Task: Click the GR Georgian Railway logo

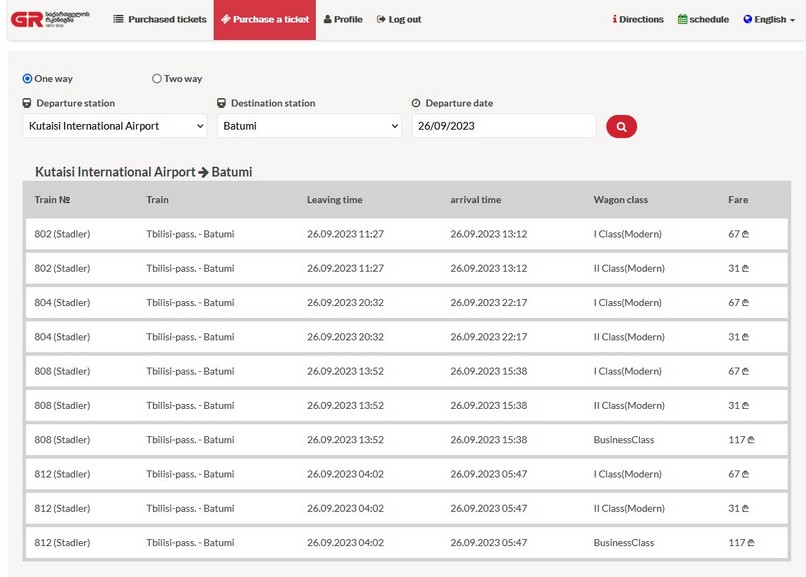Action: coord(50,19)
